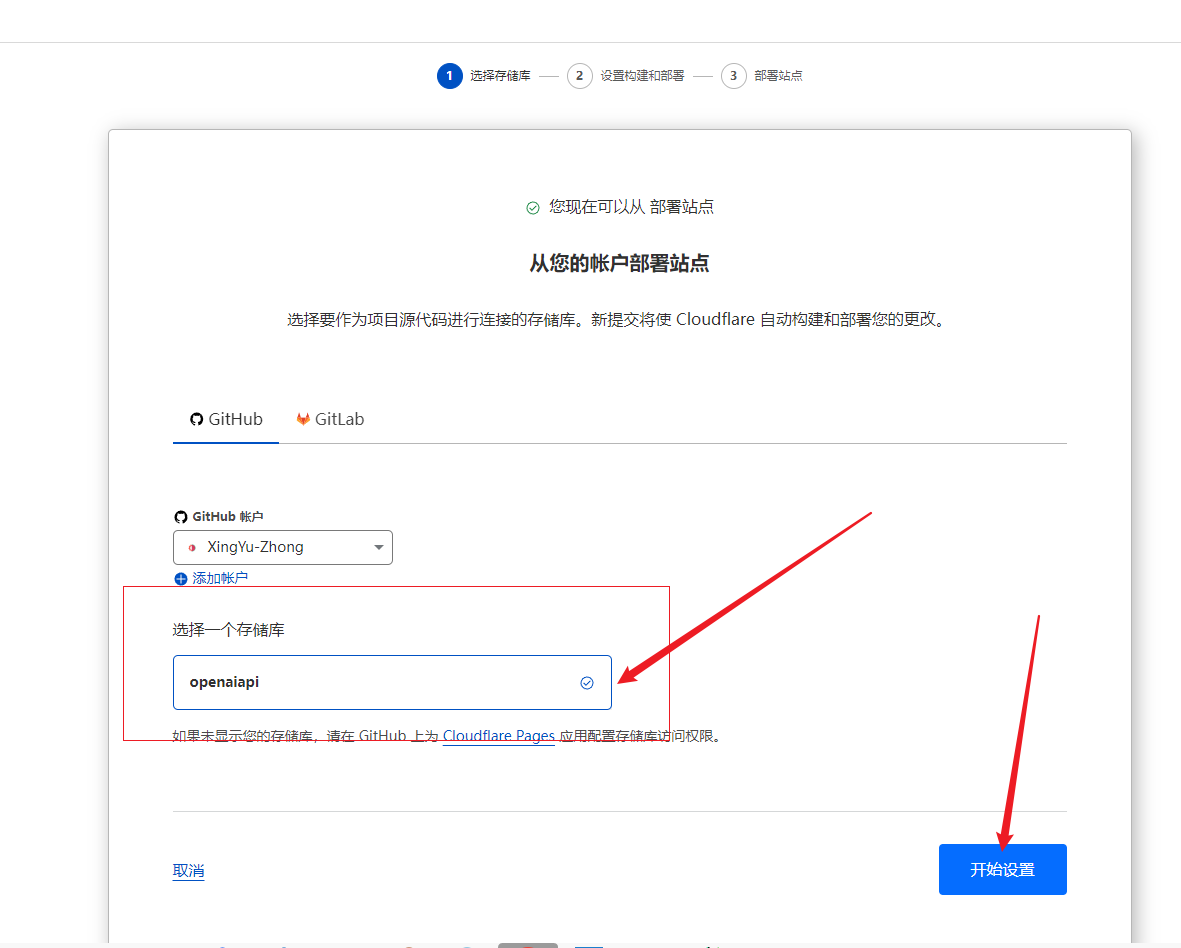Click step 1 选择存储库 circle

click(450, 76)
